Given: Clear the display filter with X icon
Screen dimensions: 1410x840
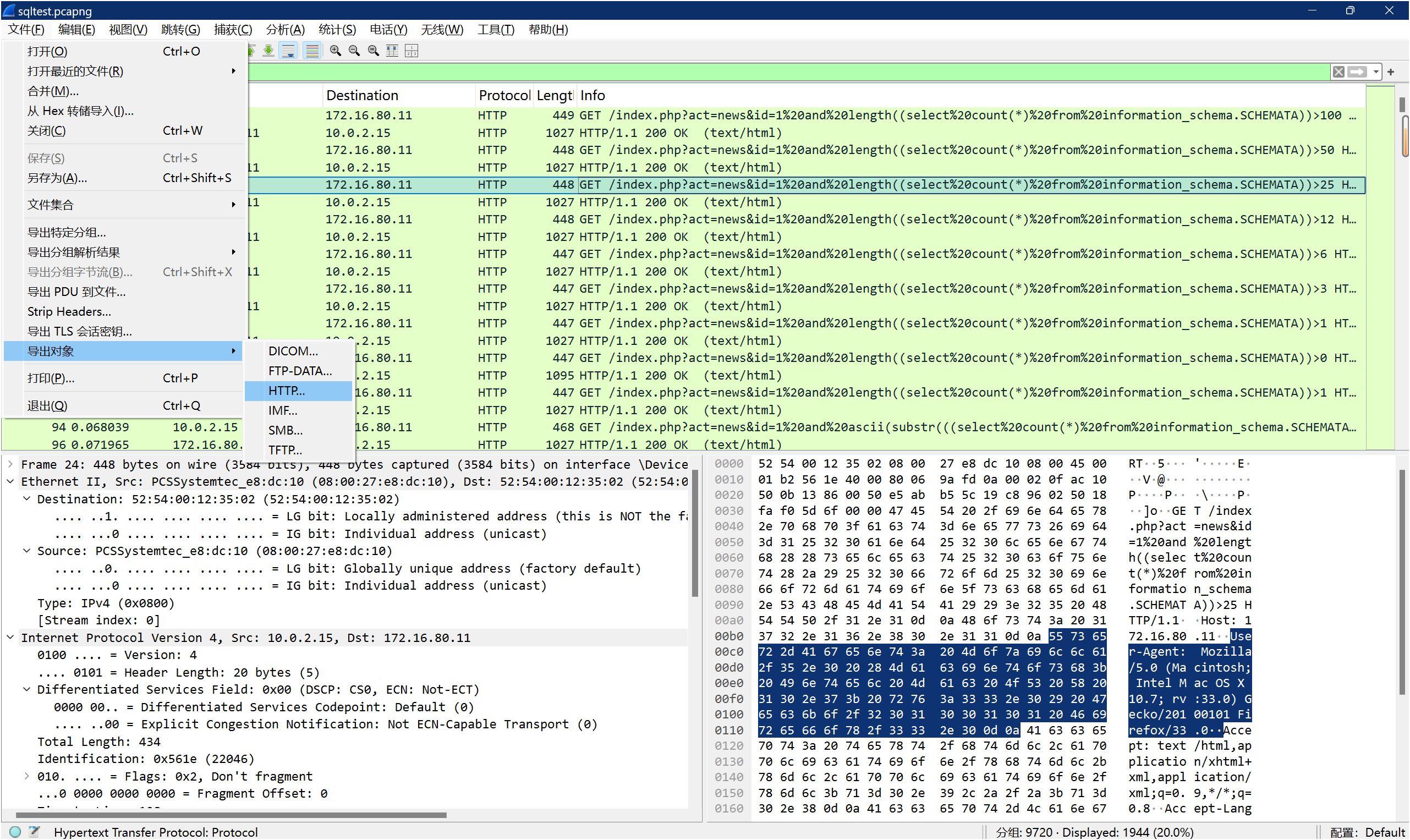Looking at the screenshot, I should pos(1338,72).
